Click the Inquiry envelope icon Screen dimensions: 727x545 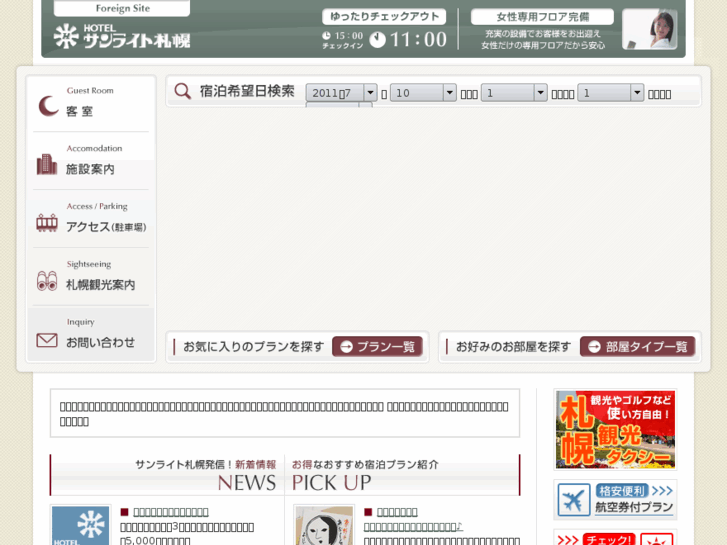click(47, 340)
